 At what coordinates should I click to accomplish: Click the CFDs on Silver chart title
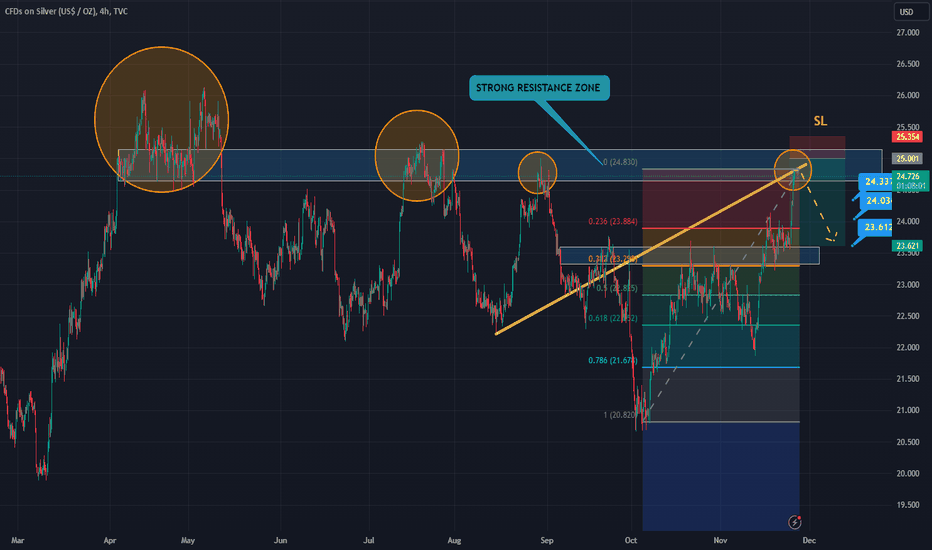tap(66, 11)
